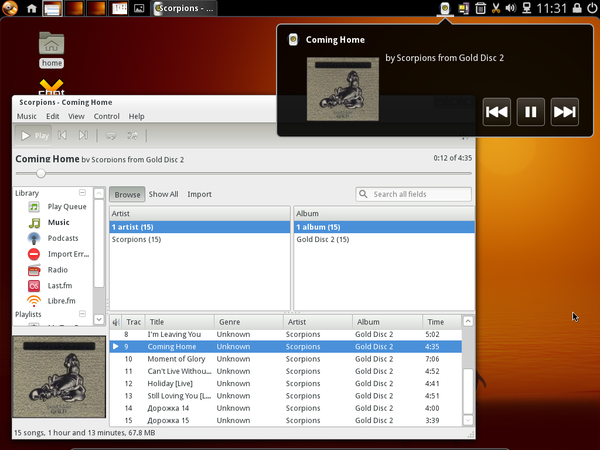Toggle repeat mode in the toolbar
The image size is (600, 450).
(111, 135)
